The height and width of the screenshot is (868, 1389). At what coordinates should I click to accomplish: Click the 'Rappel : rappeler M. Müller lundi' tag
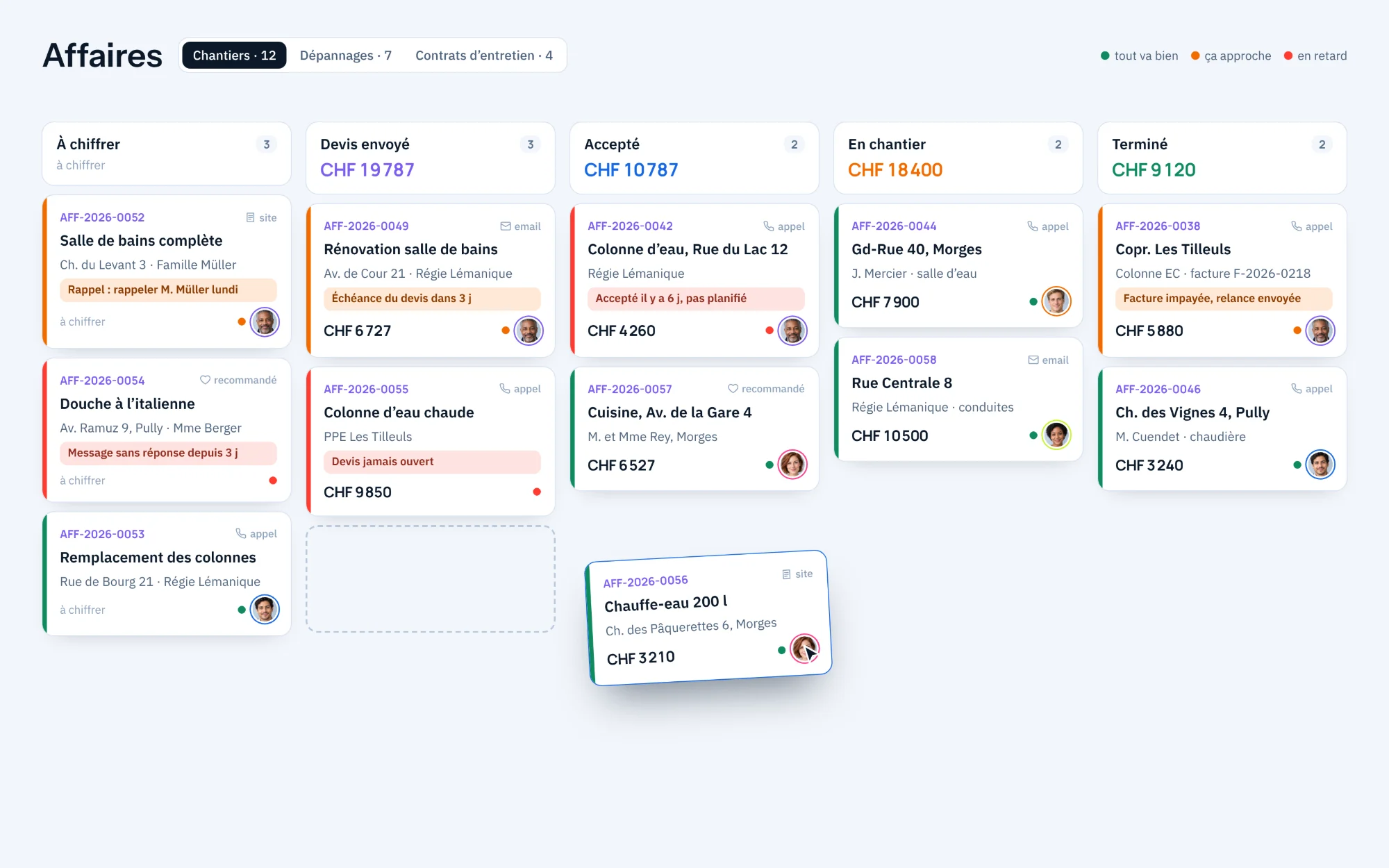click(x=168, y=290)
